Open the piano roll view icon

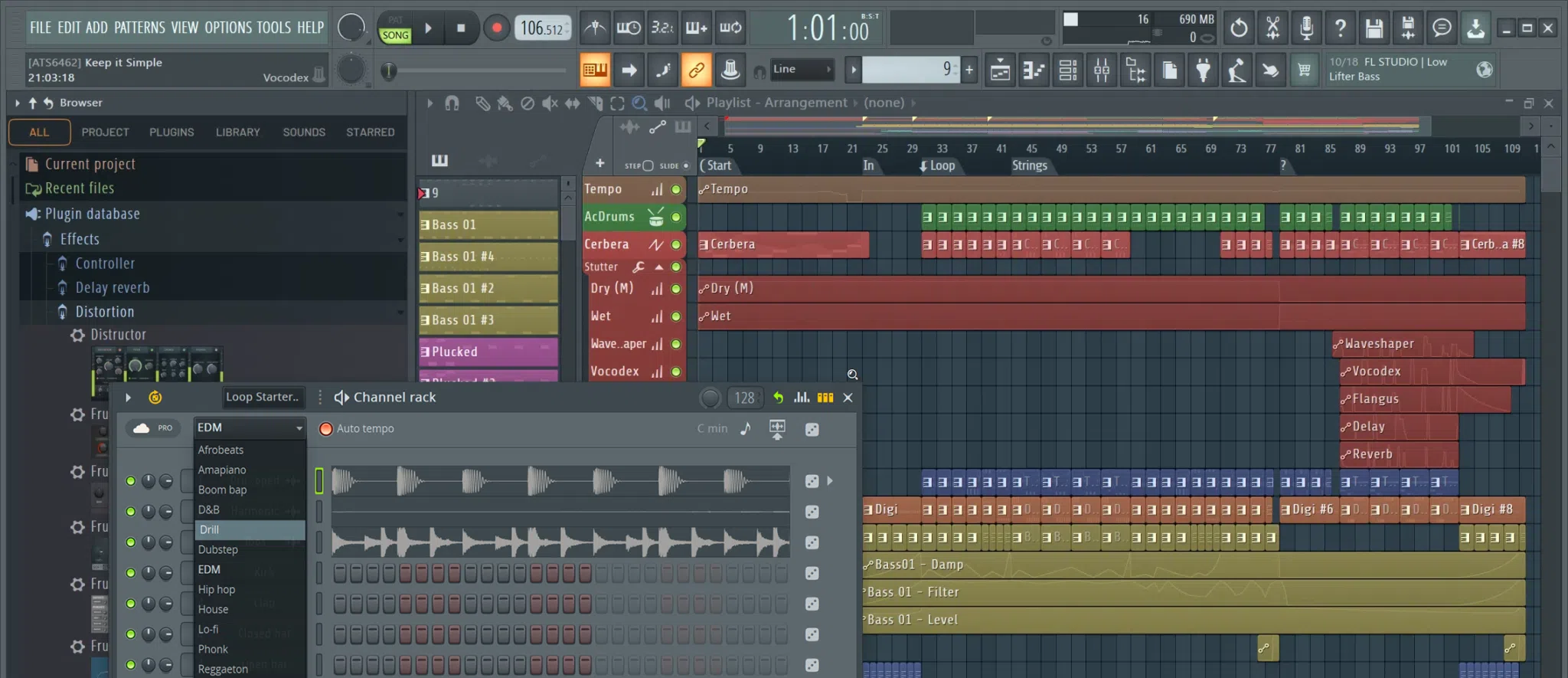tap(1034, 70)
